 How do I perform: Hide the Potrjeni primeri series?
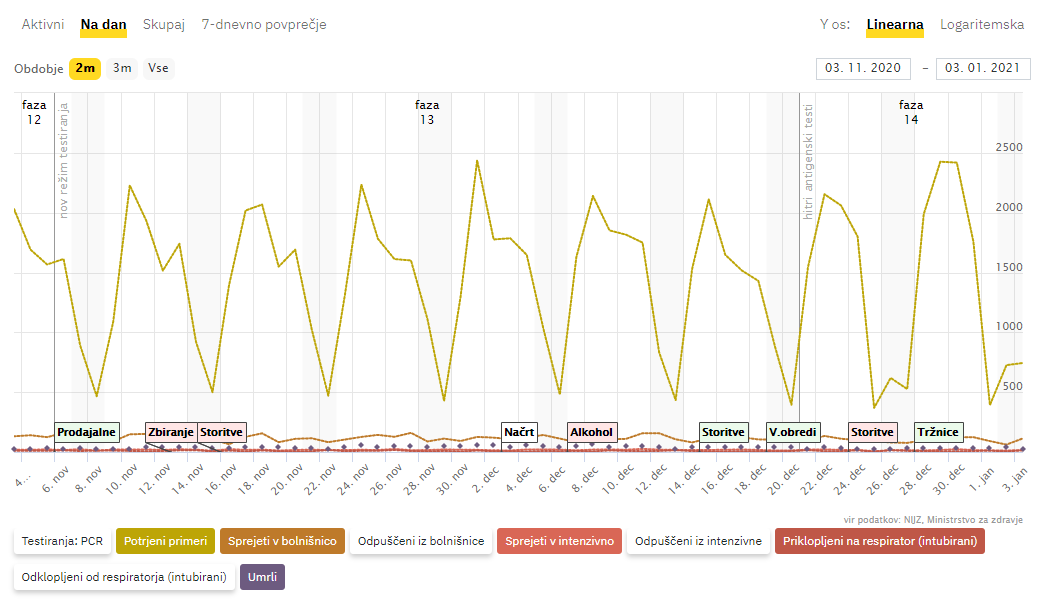165,541
